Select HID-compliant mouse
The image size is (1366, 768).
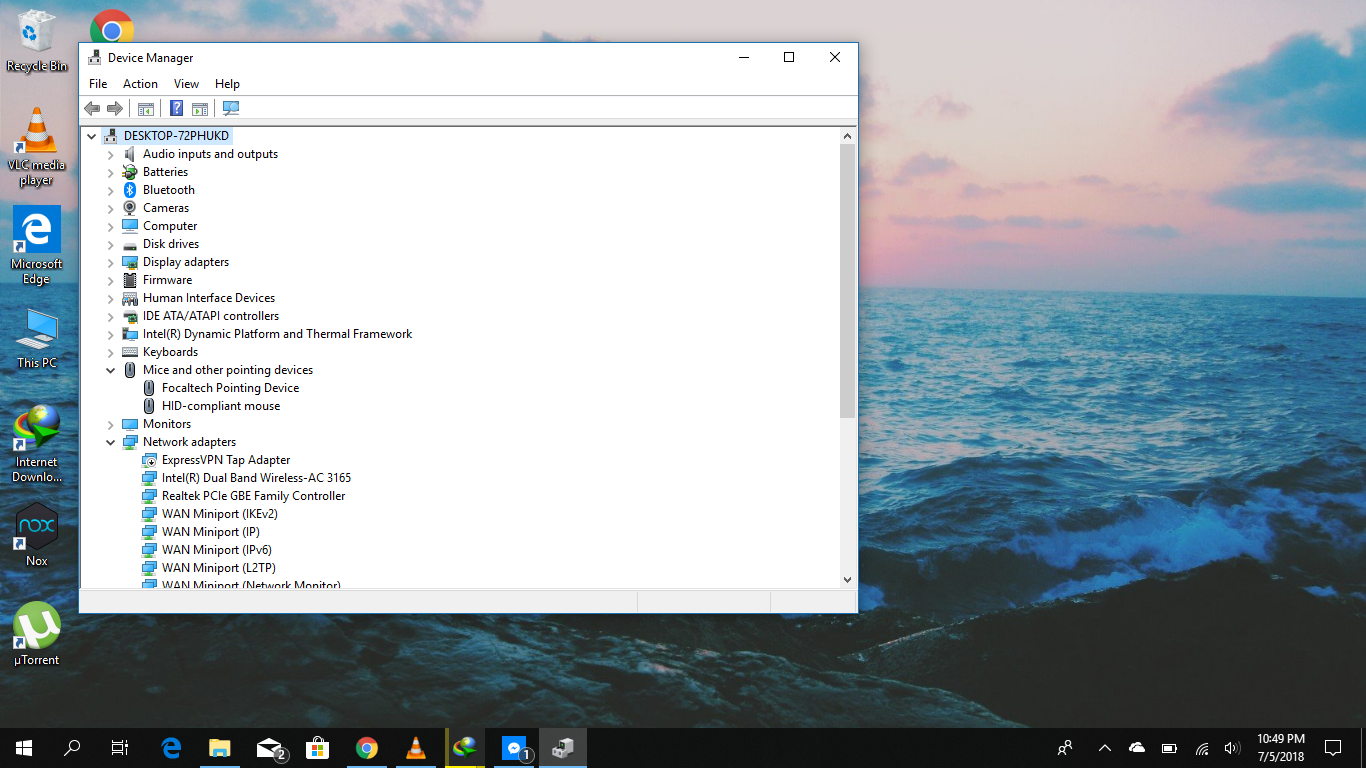(221, 406)
